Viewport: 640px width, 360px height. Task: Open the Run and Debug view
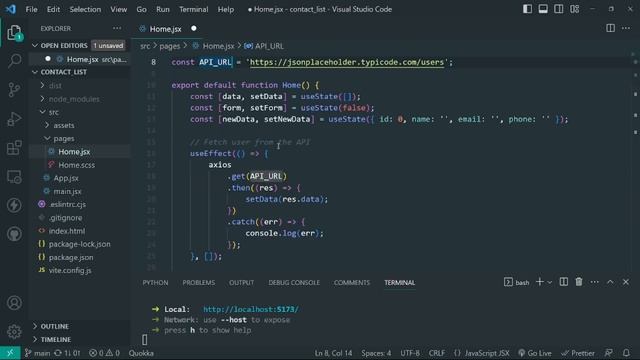14,119
